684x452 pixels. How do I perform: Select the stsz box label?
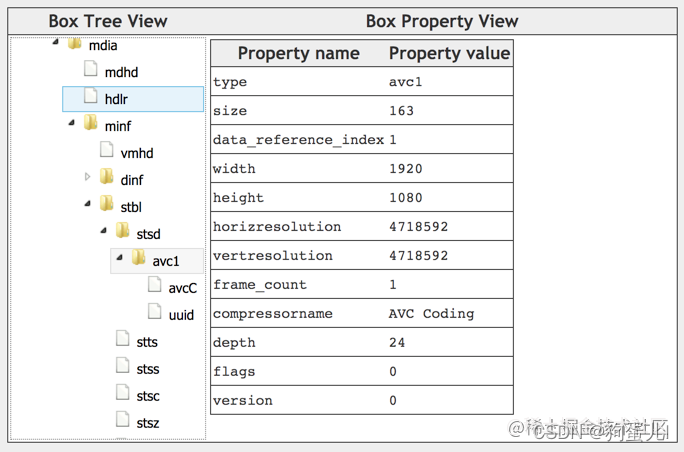click(x=148, y=424)
